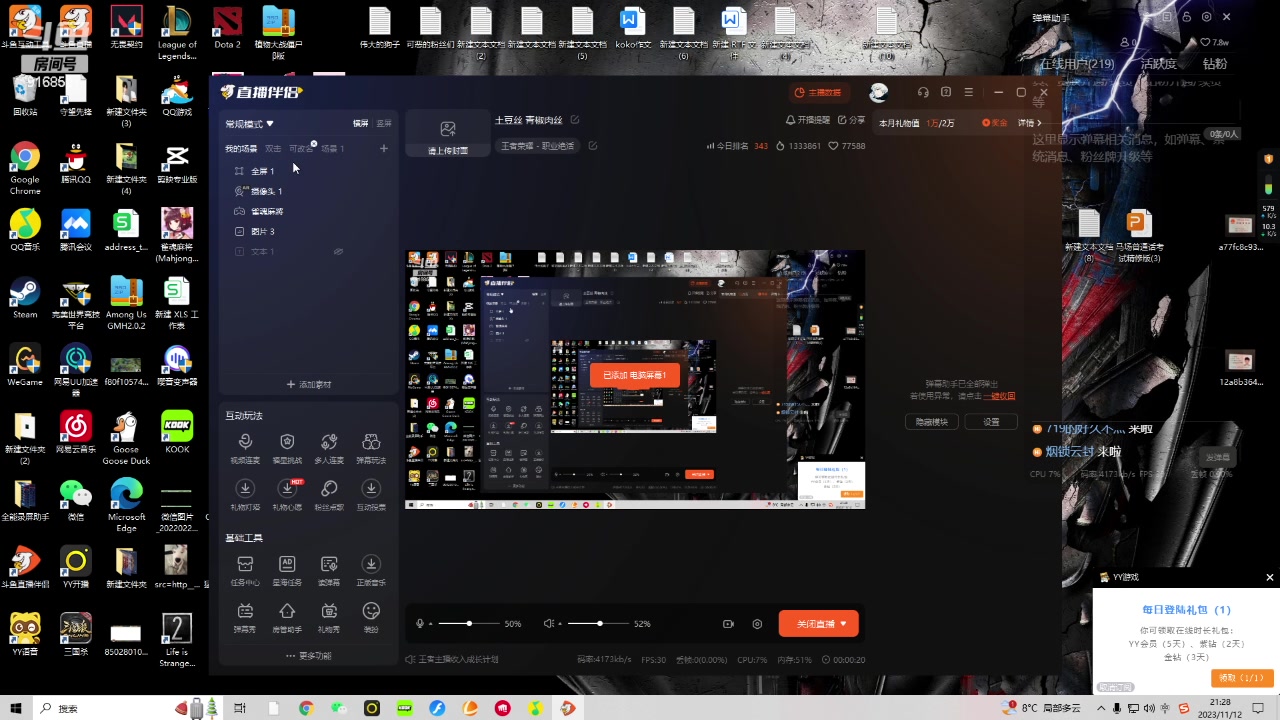
Task: Click the 一键收回 link
Action: [x=1000, y=396]
